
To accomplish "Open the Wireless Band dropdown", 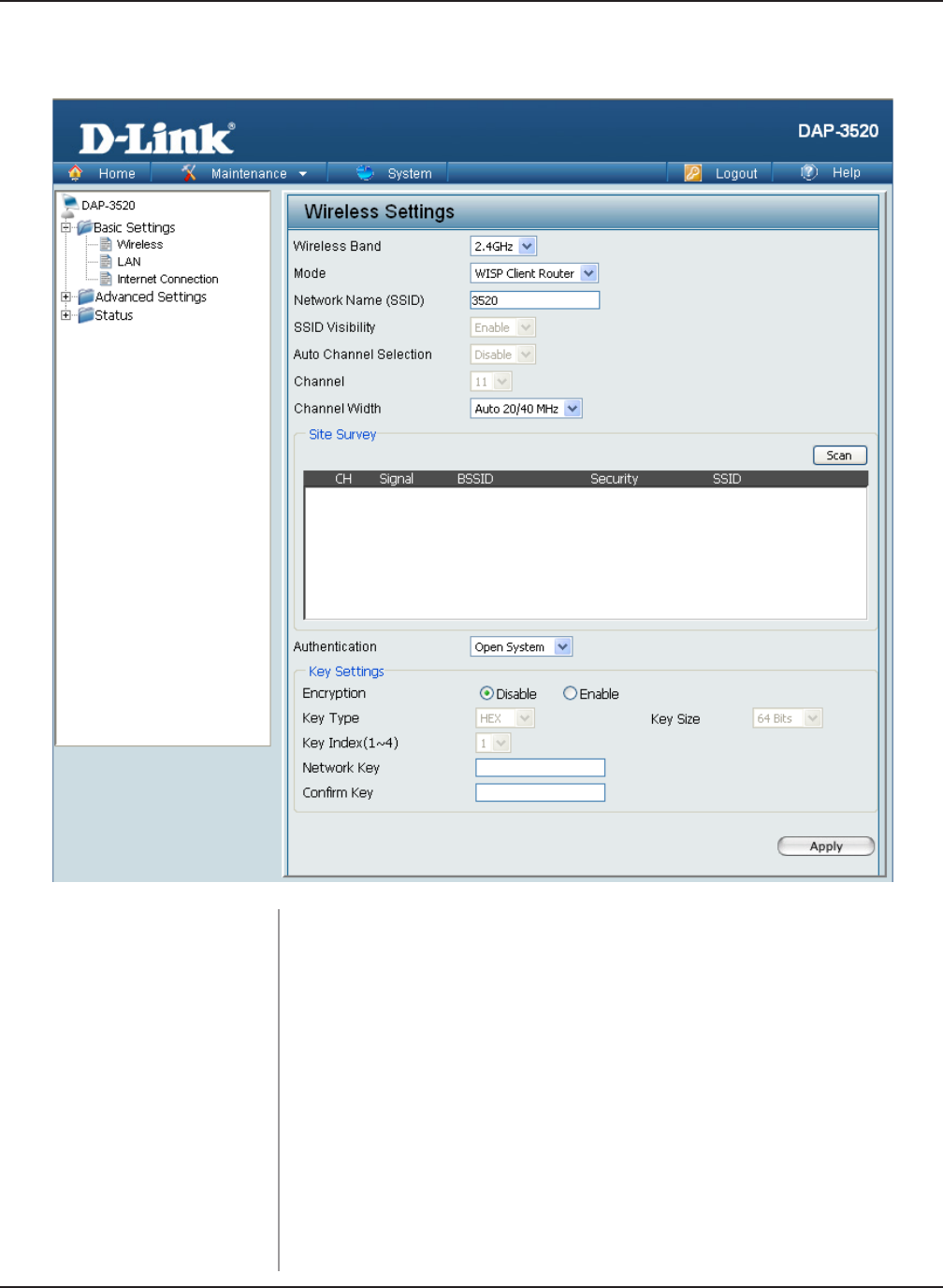I will coord(503,246).
